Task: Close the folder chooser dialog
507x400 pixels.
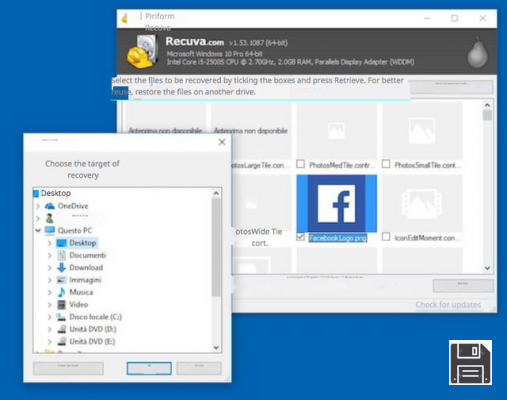Action: [222, 142]
